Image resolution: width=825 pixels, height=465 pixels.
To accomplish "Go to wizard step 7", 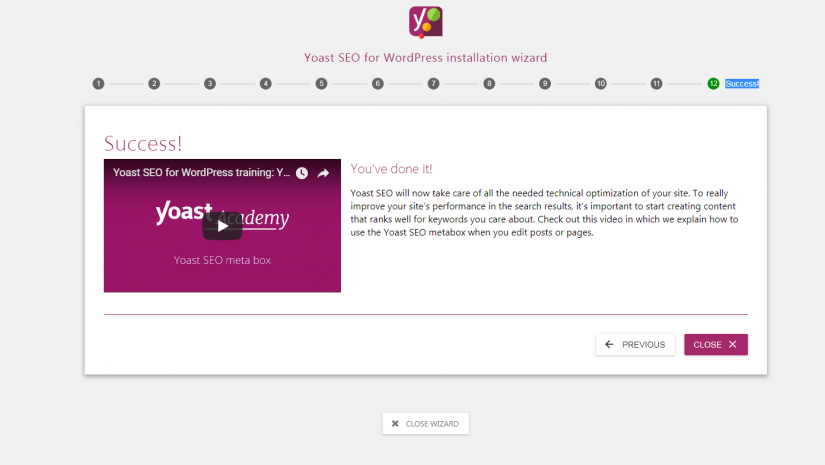I will (x=434, y=84).
